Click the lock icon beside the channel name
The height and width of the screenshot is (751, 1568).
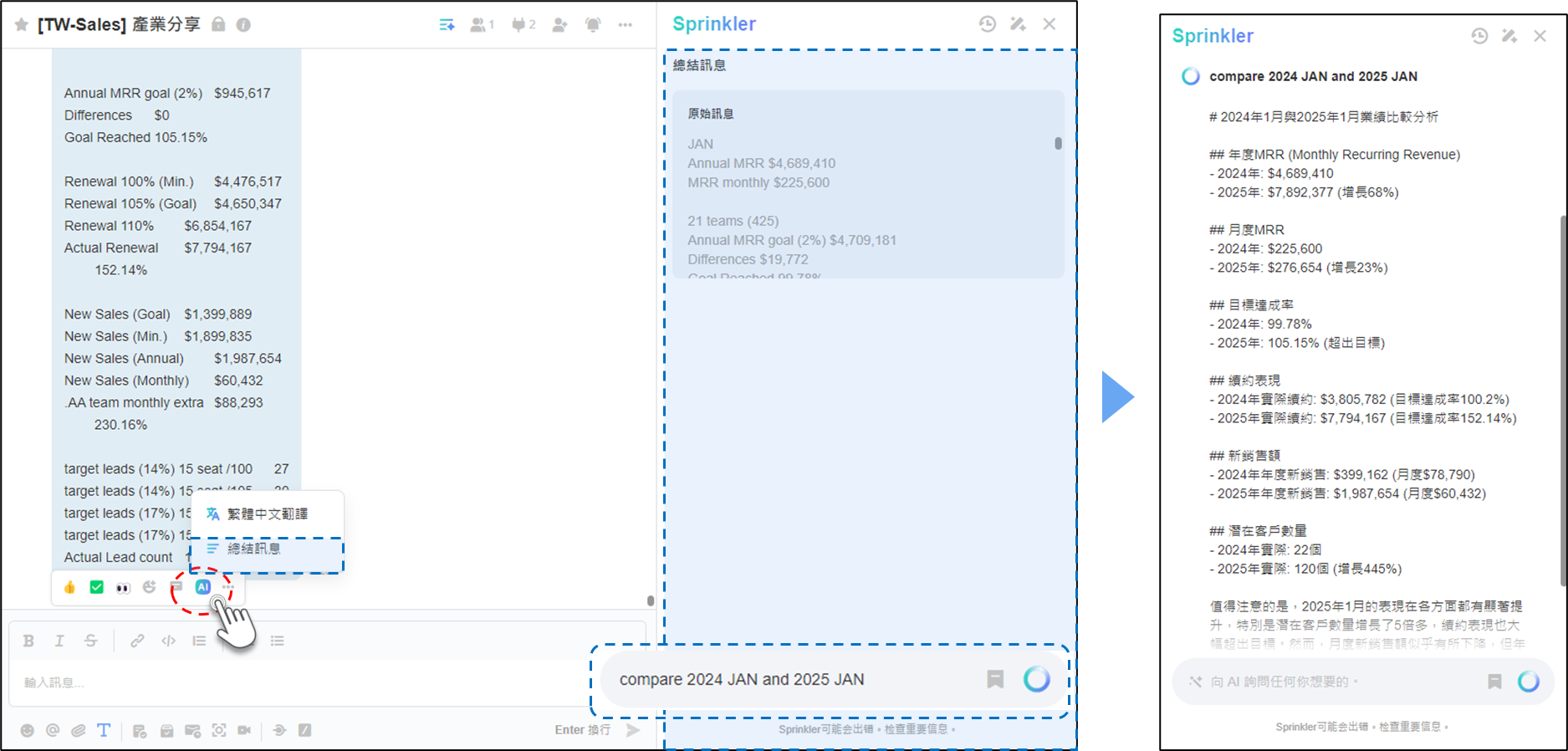[218, 24]
